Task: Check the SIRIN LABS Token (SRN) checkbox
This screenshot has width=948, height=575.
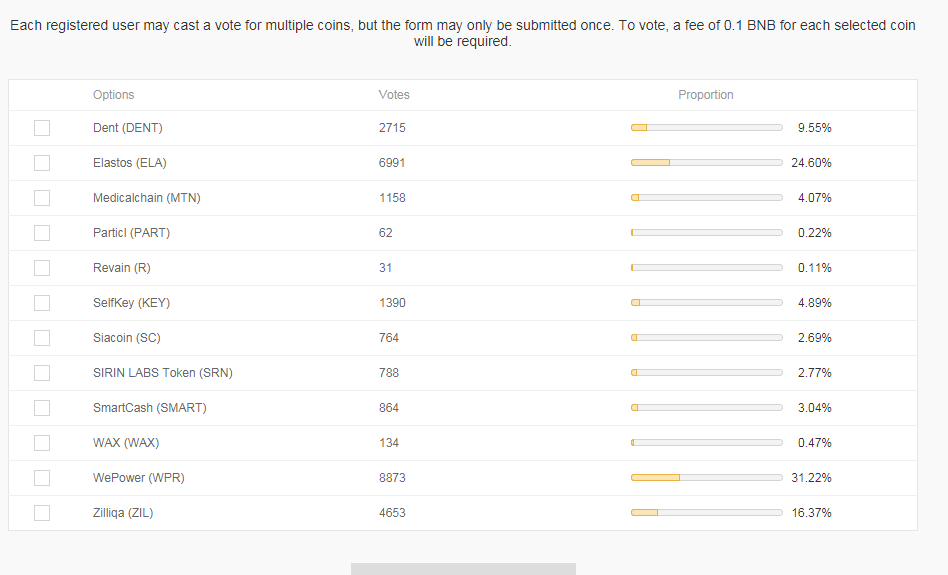Action: (42, 373)
